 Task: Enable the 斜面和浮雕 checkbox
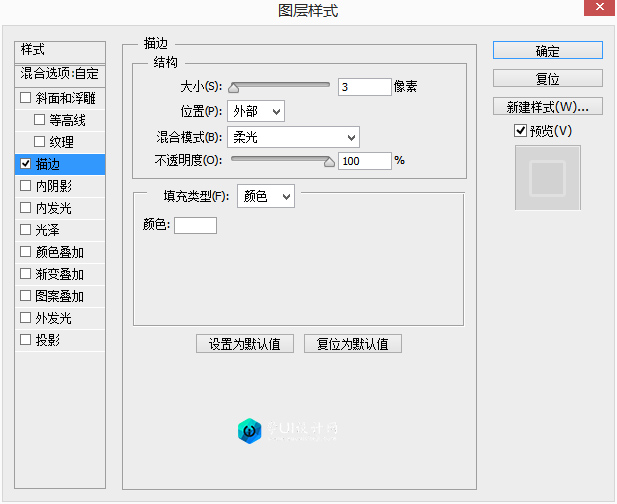click(25, 98)
